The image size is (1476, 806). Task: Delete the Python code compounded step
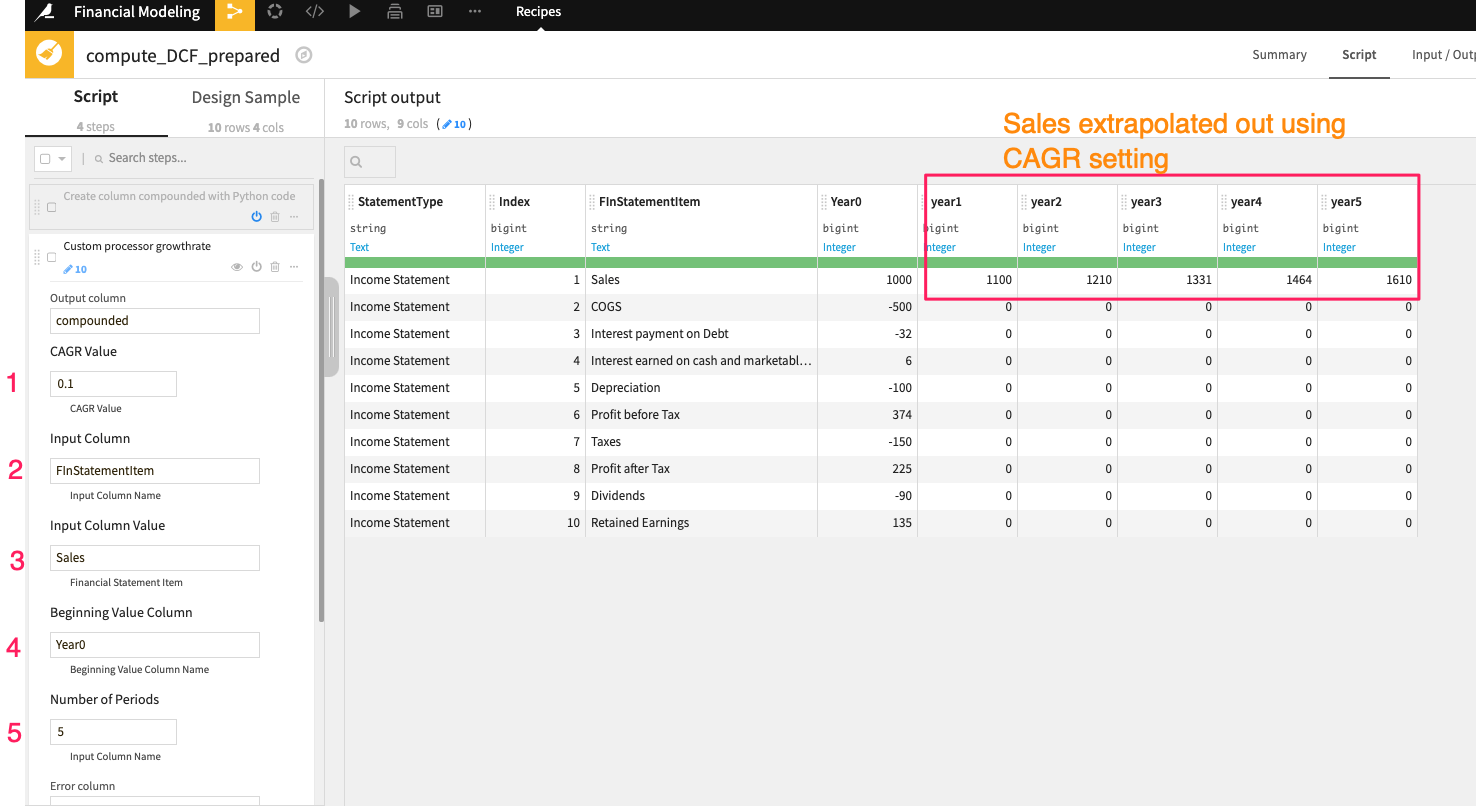(x=275, y=216)
